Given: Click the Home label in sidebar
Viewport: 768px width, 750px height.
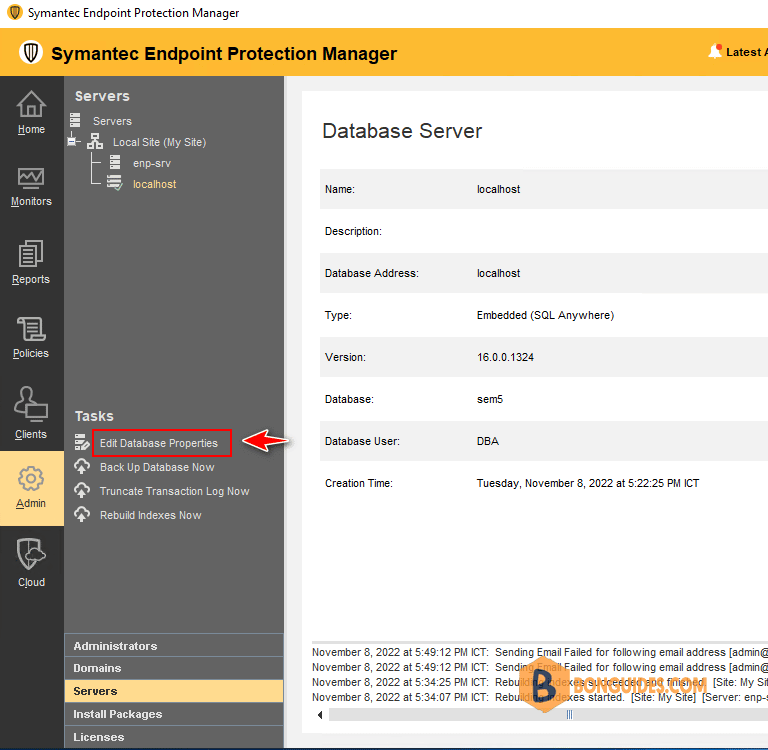Looking at the screenshot, I should 31,129.
